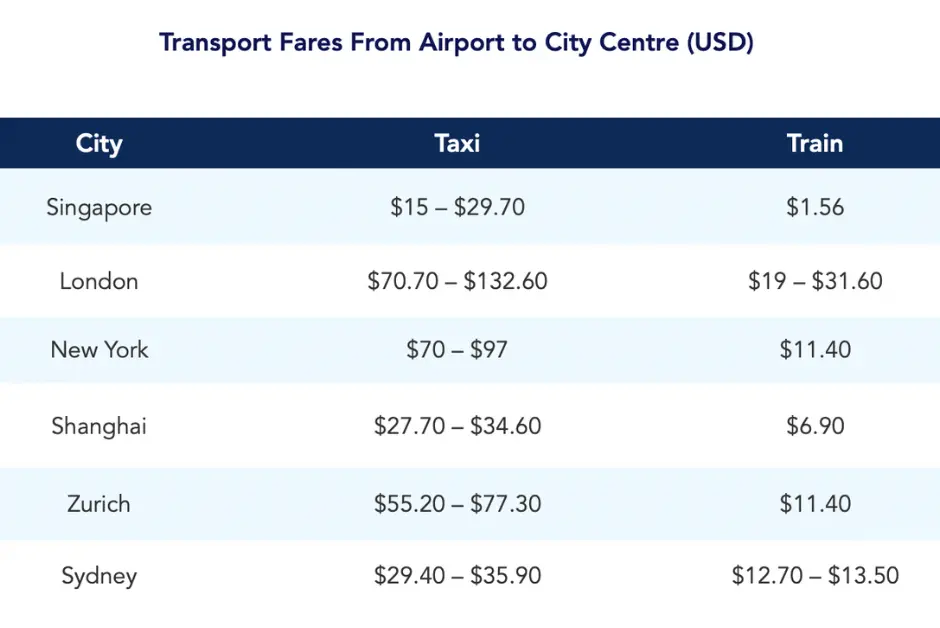940x628 pixels.
Task: Click Sydney taxi fare $29.40 – $35.90
Action: pos(457,576)
